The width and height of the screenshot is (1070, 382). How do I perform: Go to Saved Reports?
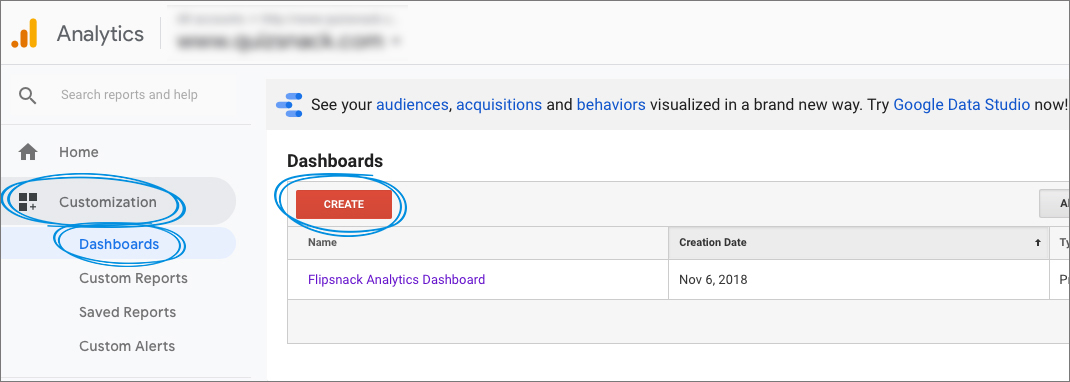click(x=128, y=312)
